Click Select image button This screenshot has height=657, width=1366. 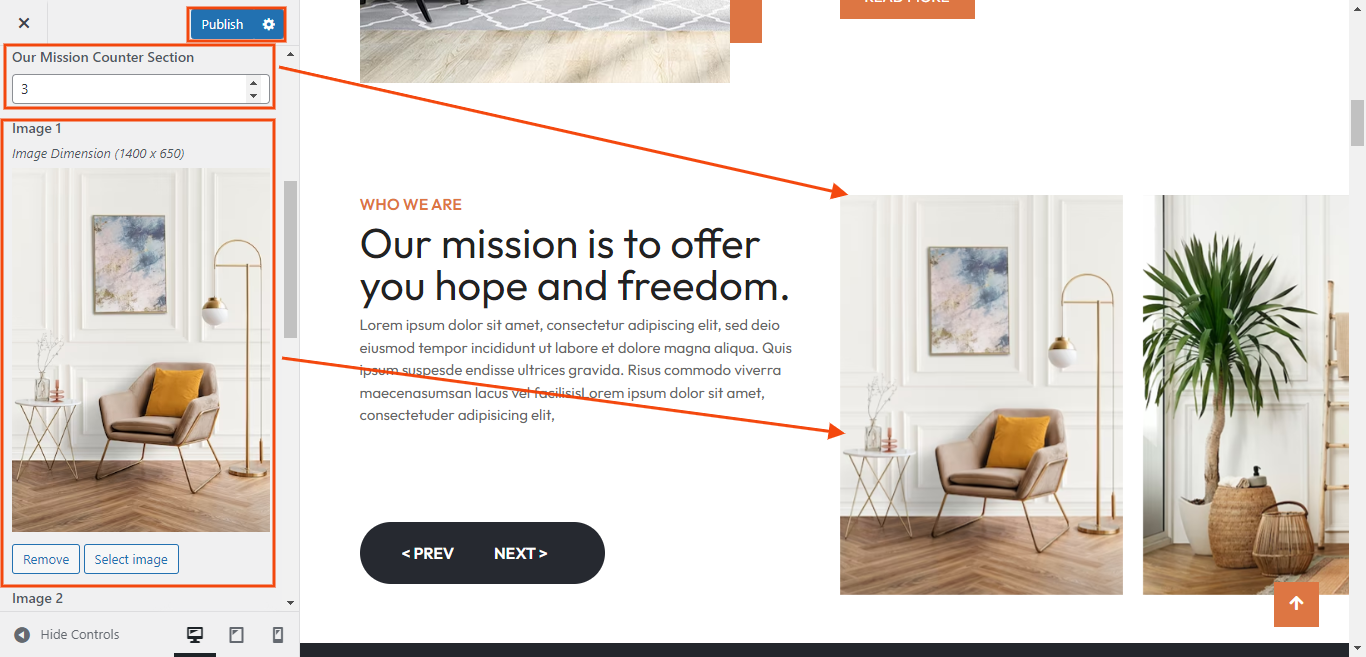[131, 559]
